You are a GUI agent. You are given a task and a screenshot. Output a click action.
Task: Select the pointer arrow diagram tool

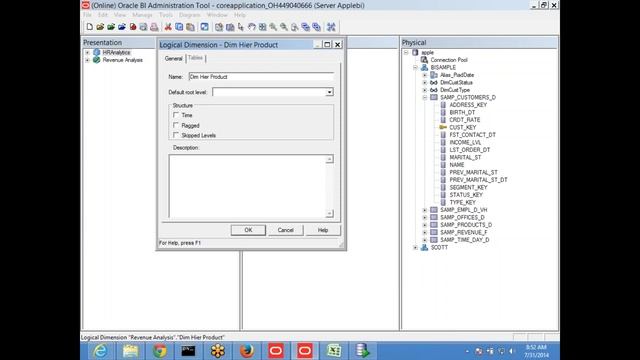241,27
